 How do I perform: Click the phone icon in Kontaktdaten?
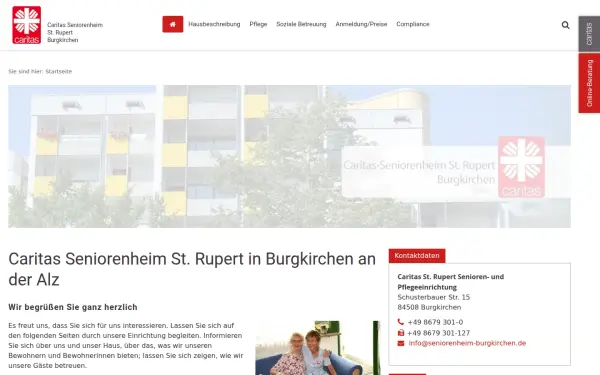[x=401, y=322]
